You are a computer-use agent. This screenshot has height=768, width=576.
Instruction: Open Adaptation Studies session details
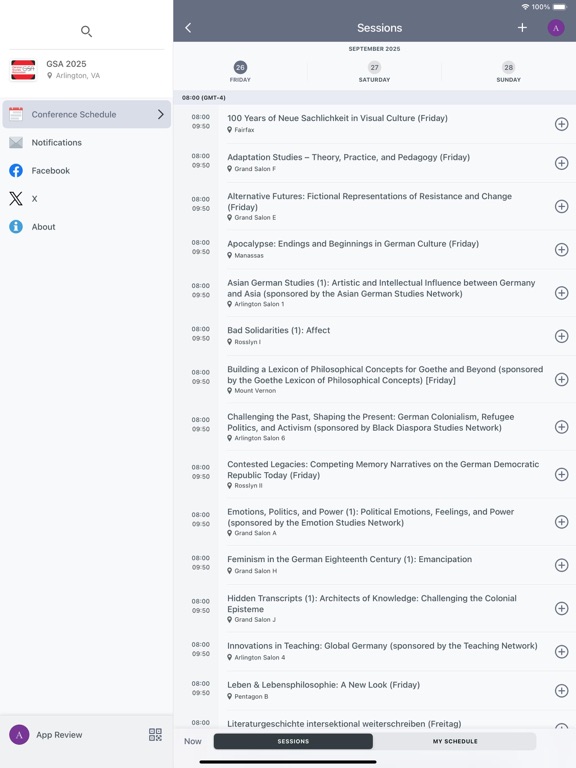point(348,157)
